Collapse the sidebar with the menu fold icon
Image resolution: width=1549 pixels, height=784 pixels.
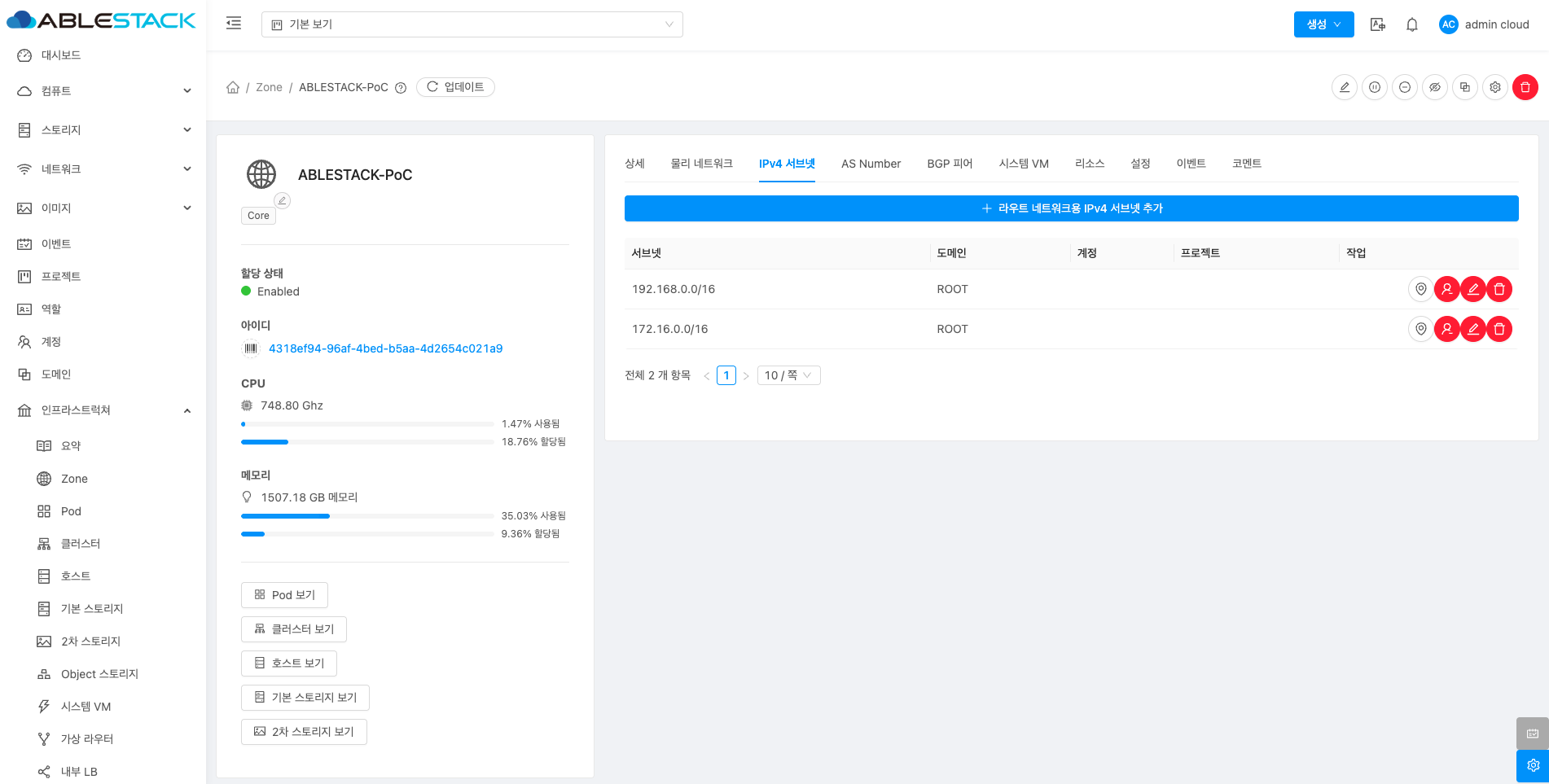click(x=234, y=24)
